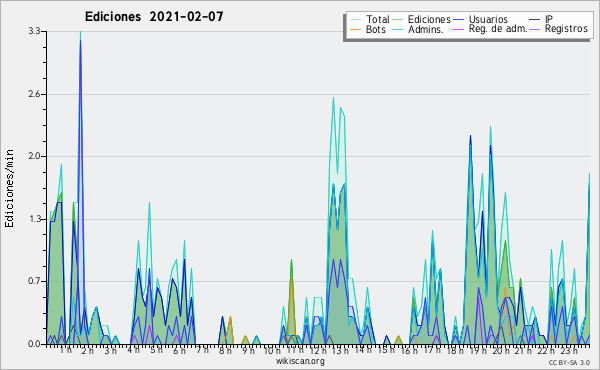Screen dimensions: 600x370
Task: Select the 'Bots' legend entry
Action: 375,29
